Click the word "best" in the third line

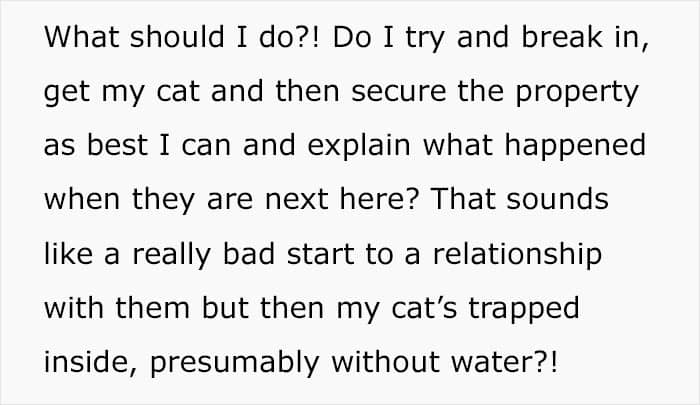117,145
